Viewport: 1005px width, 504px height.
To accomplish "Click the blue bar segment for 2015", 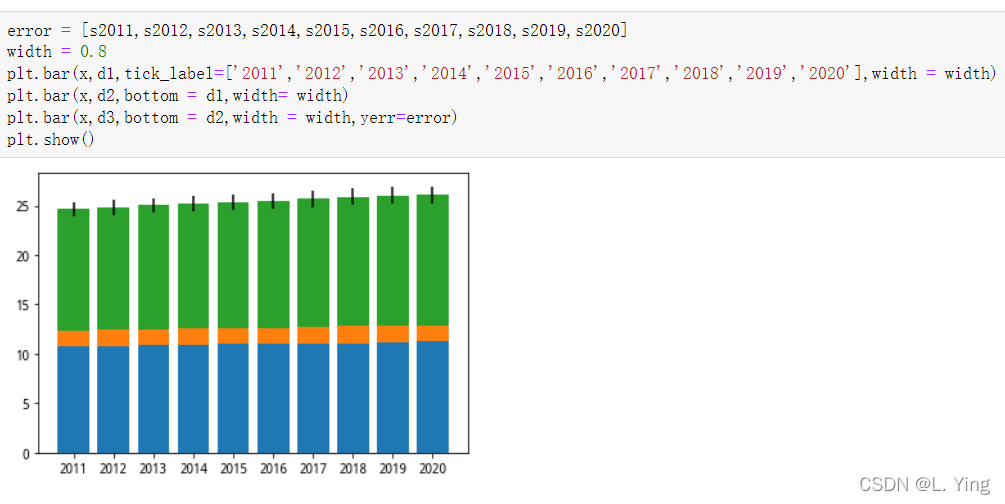I will pyautogui.click(x=233, y=398).
